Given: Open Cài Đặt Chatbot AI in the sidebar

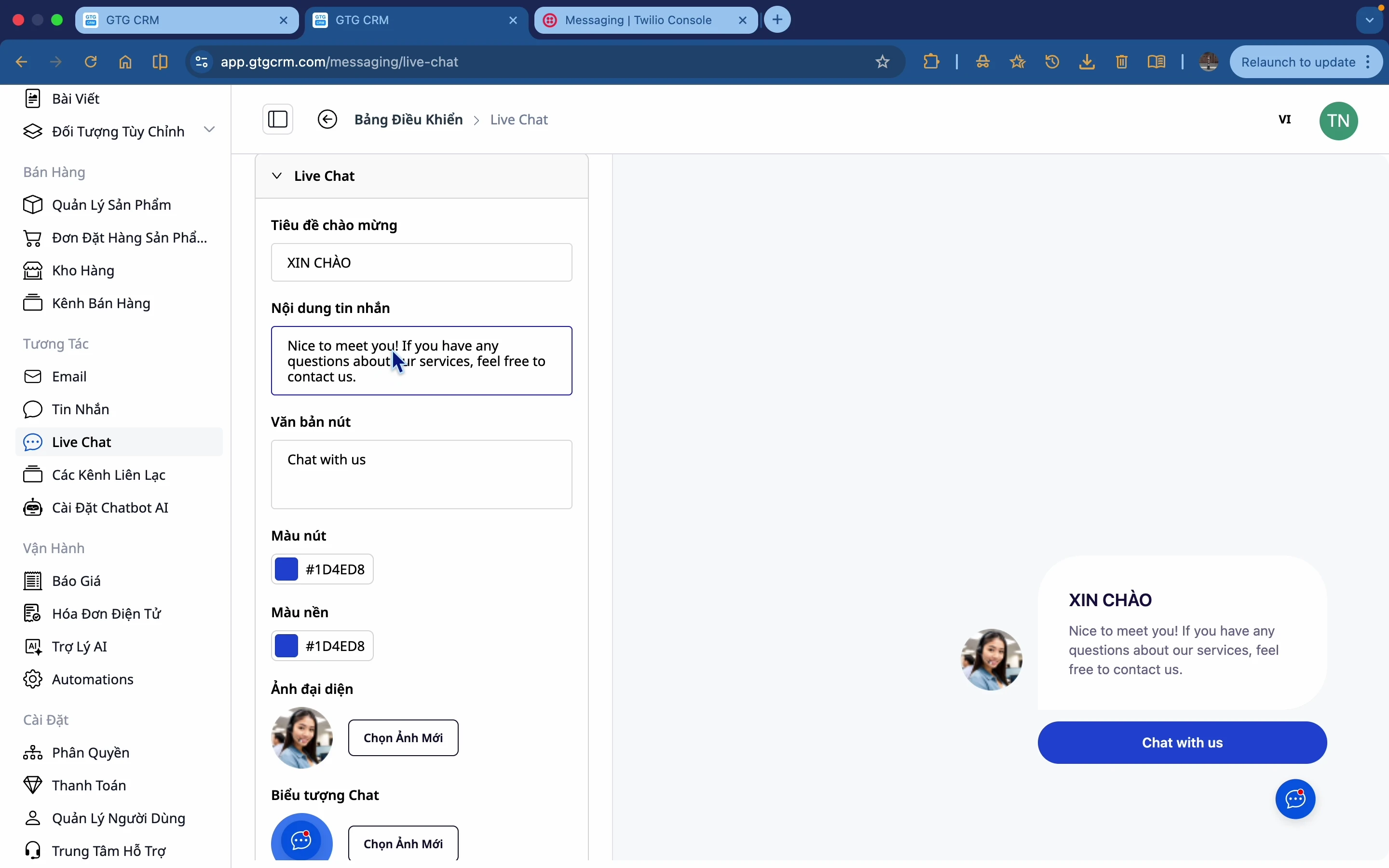Looking at the screenshot, I should [x=109, y=508].
